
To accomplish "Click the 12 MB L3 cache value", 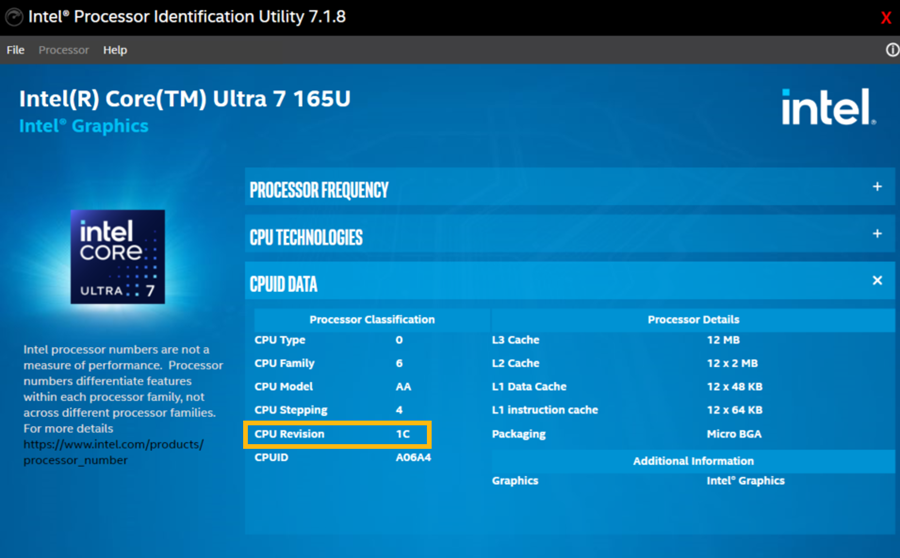I will tap(723, 340).
